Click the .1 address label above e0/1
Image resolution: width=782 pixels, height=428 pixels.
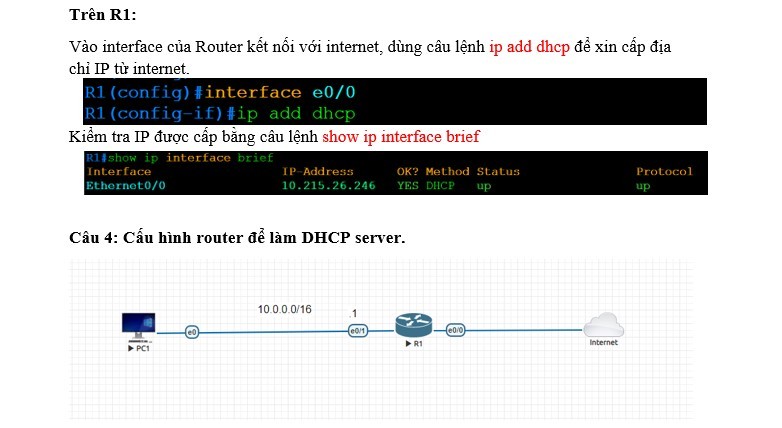[353, 313]
